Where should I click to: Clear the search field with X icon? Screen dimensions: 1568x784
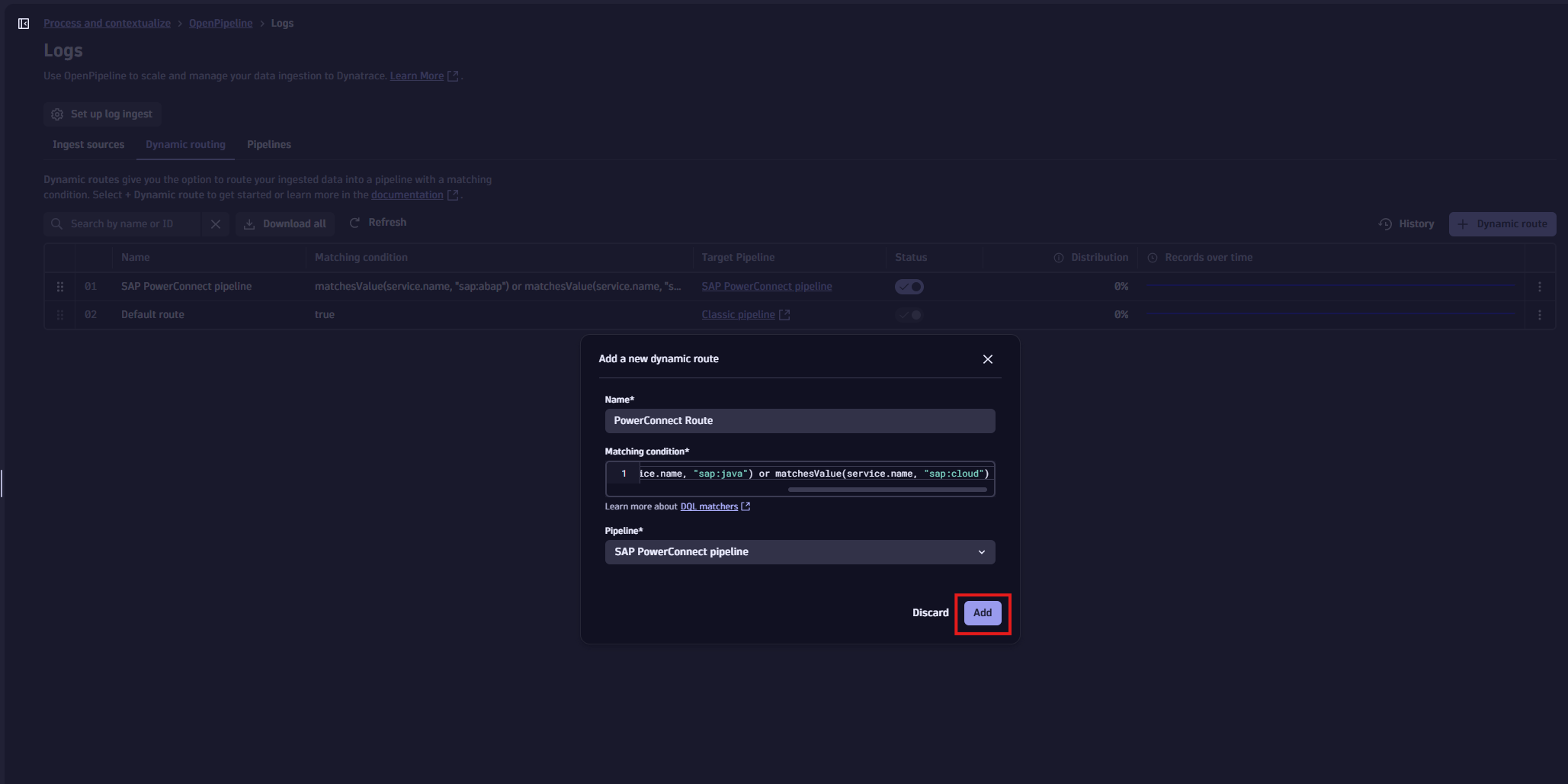(x=216, y=224)
